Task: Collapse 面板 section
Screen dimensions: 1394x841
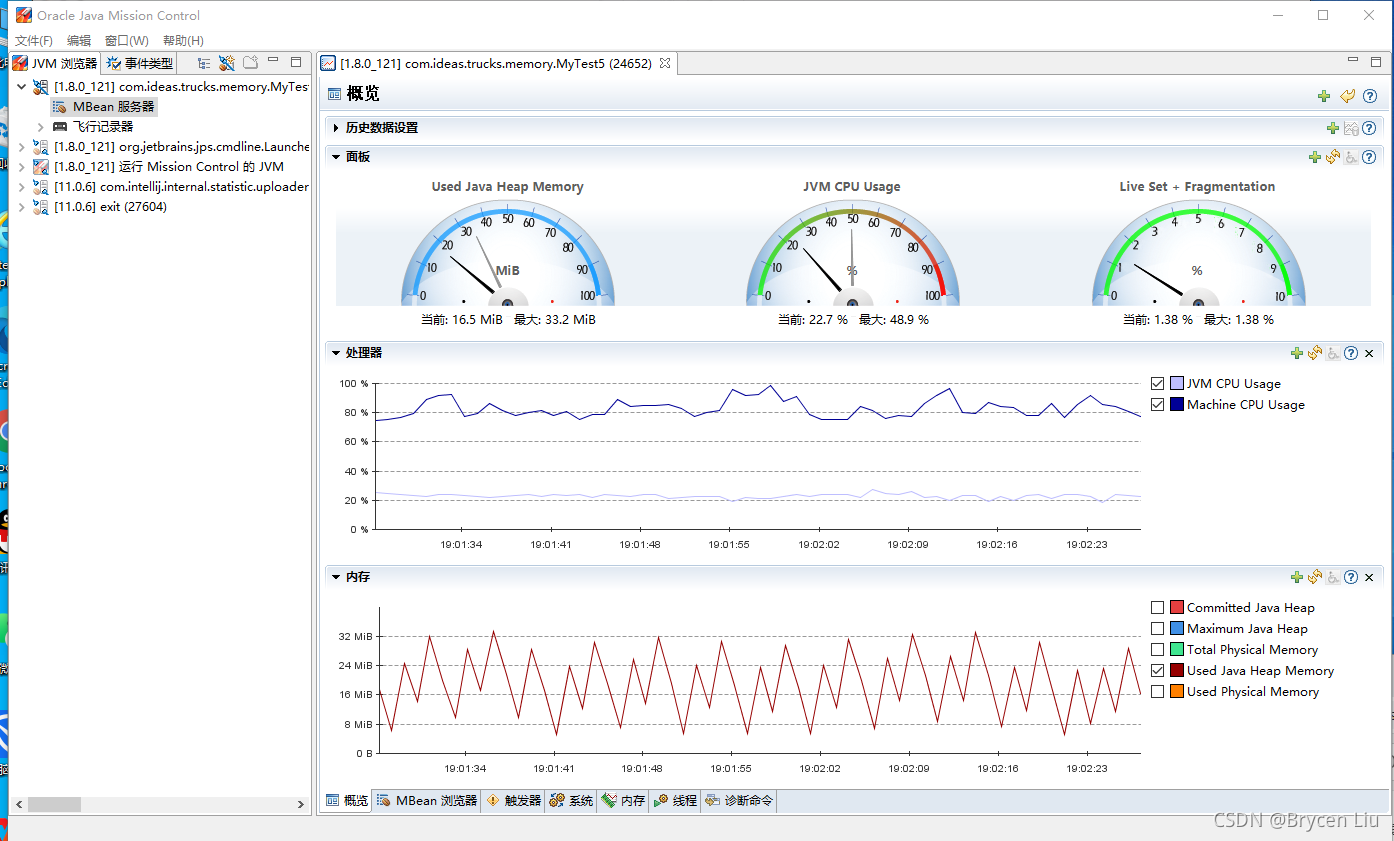Action: point(337,157)
